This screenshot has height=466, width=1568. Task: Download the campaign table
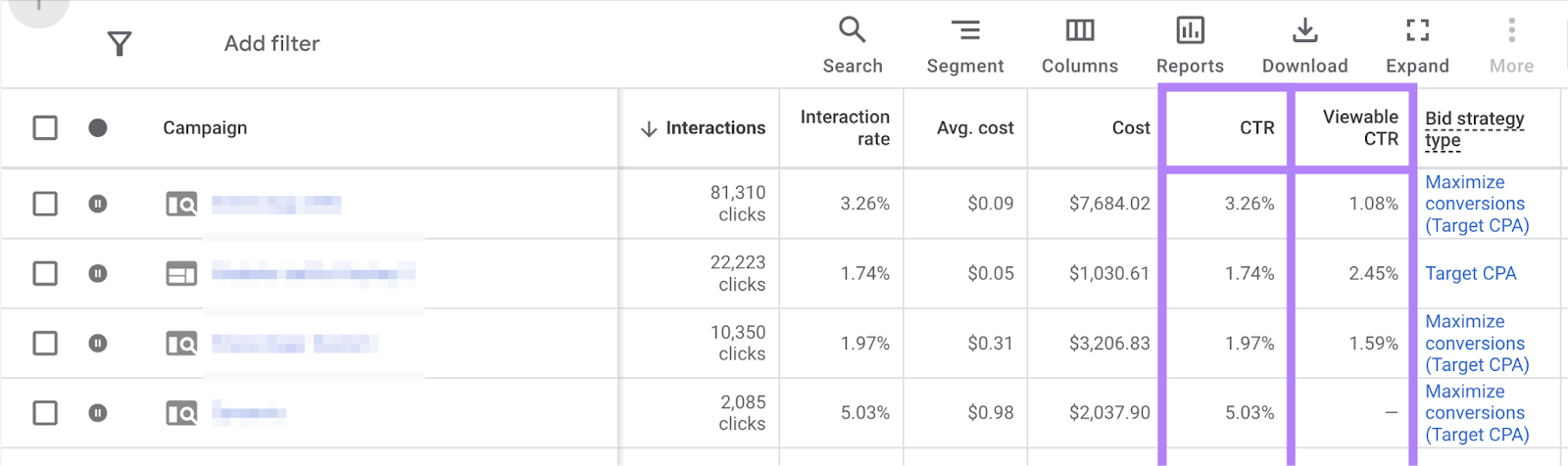coord(1304,45)
